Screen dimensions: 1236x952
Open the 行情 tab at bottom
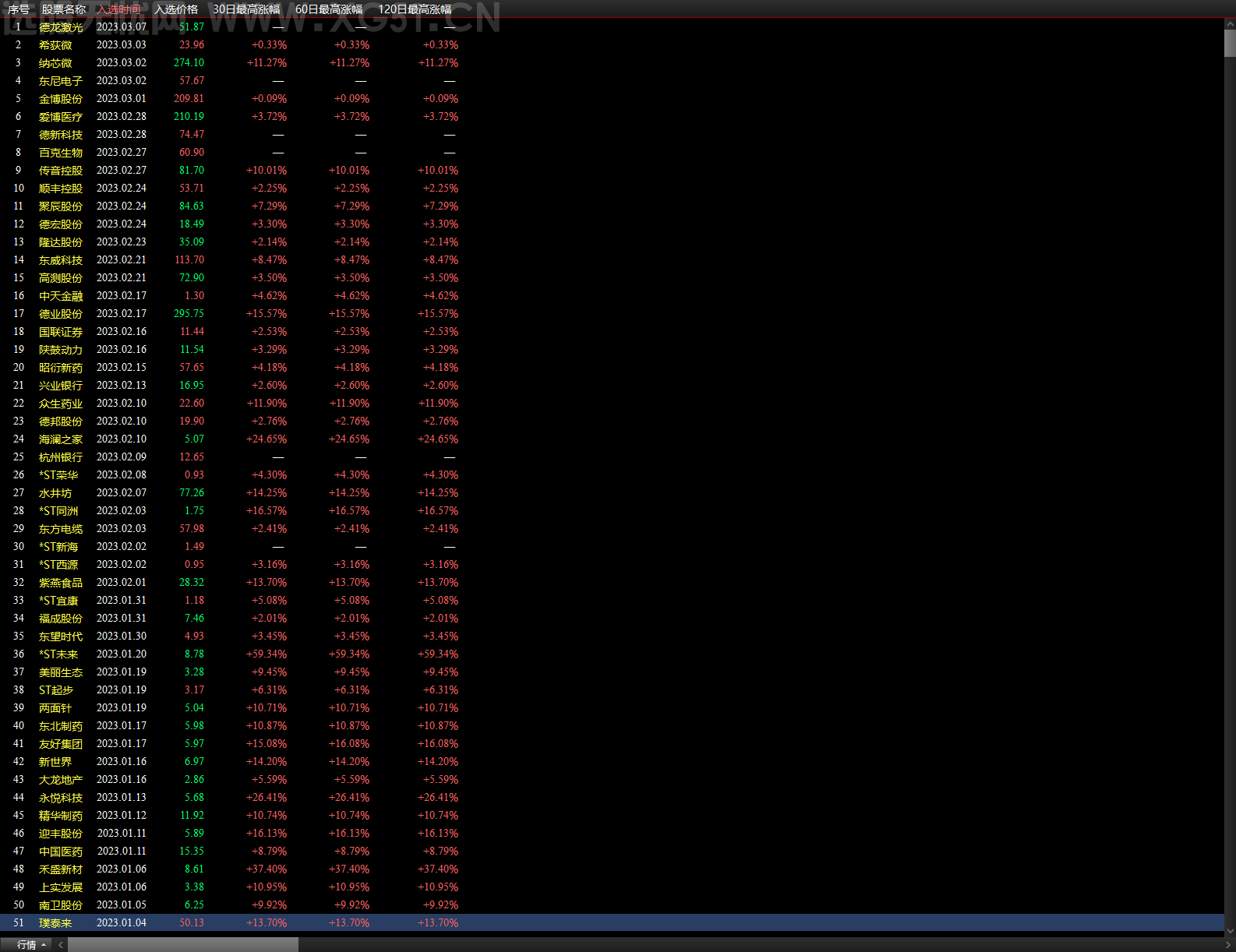[x=26, y=945]
